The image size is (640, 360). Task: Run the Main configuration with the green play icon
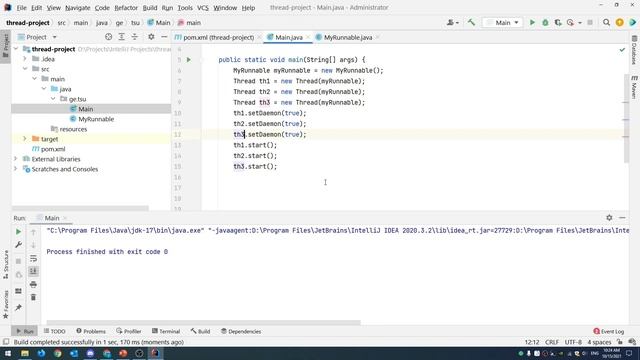click(532, 23)
